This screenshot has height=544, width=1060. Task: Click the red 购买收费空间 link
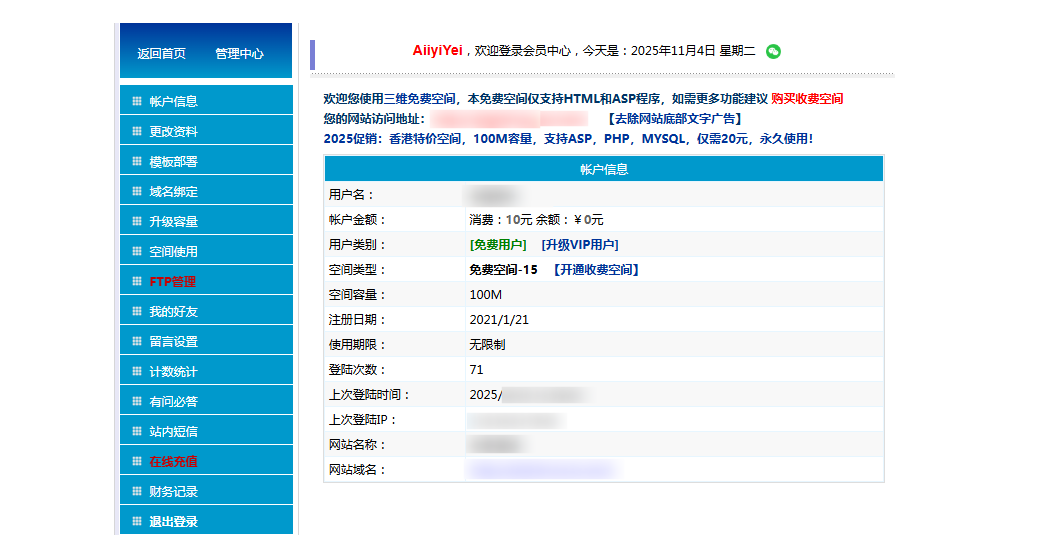pos(807,99)
